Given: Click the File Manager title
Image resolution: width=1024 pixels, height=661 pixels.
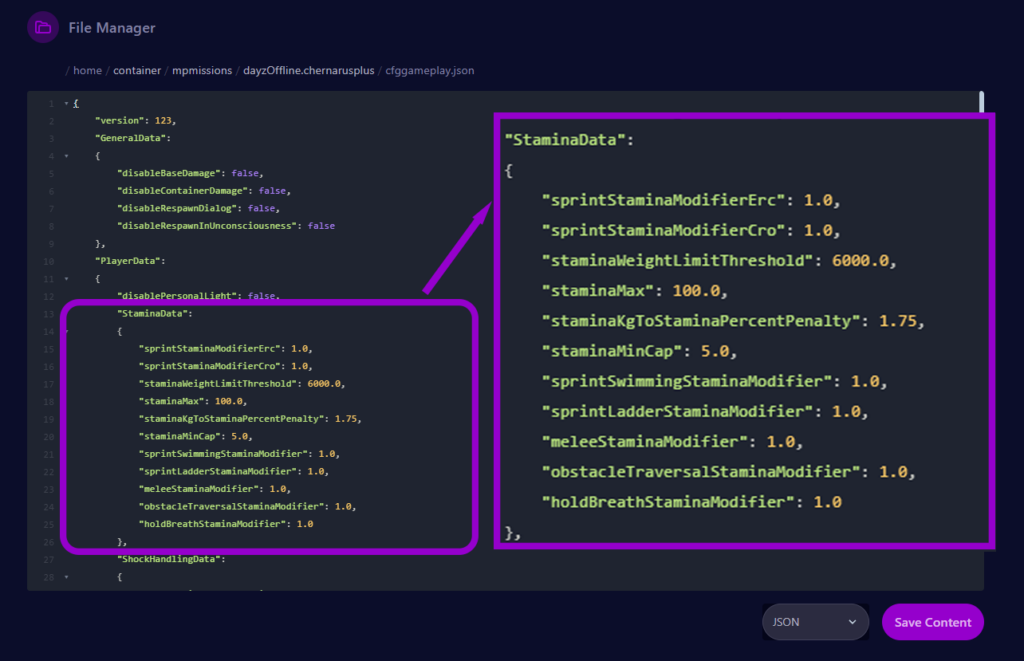Looking at the screenshot, I should (x=111, y=28).
